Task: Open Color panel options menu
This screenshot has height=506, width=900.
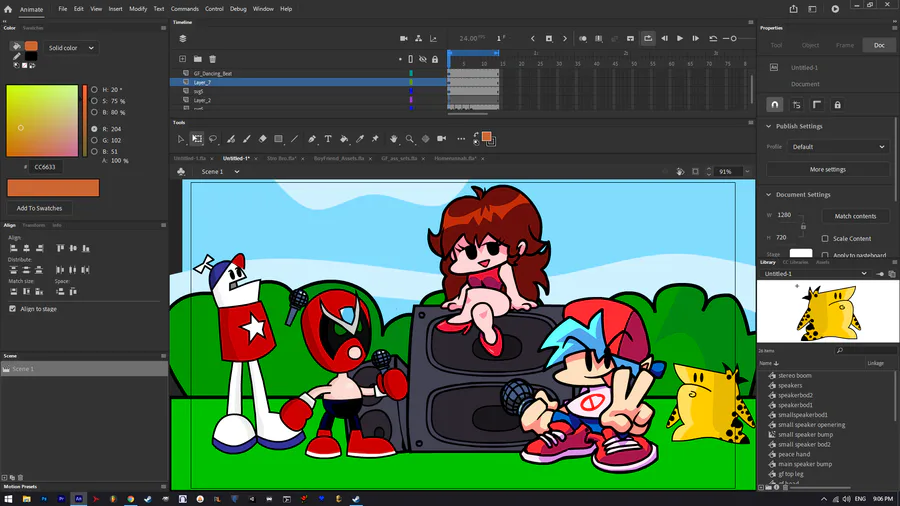Action: [x=164, y=28]
